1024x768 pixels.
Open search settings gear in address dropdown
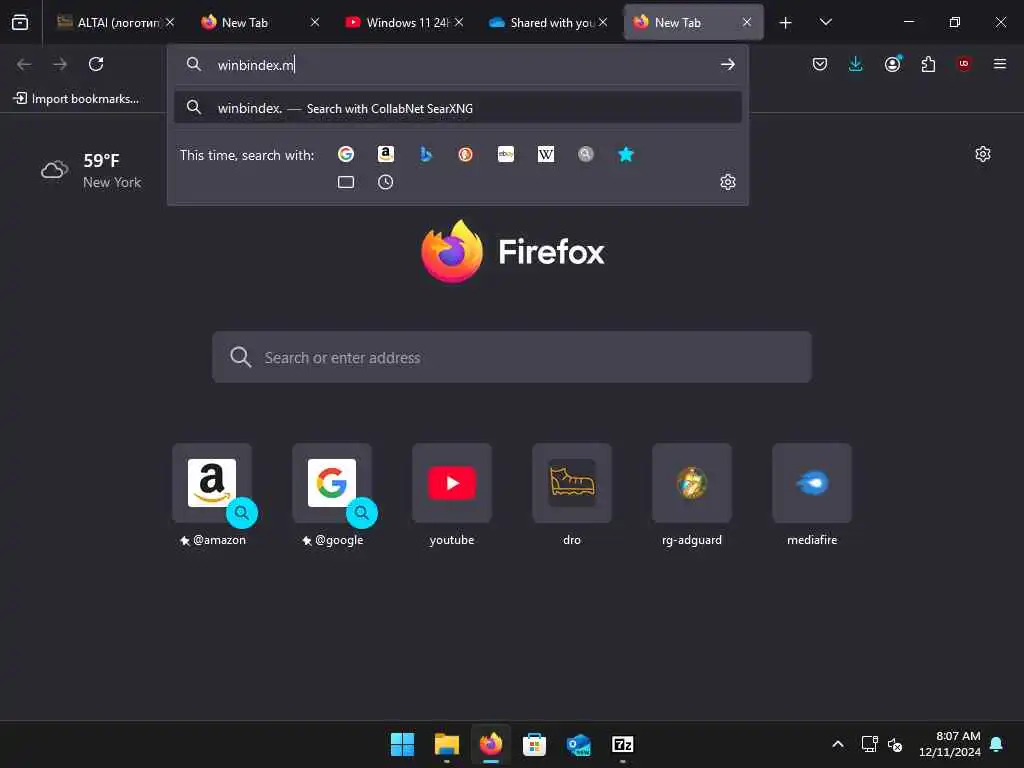click(728, 182)
